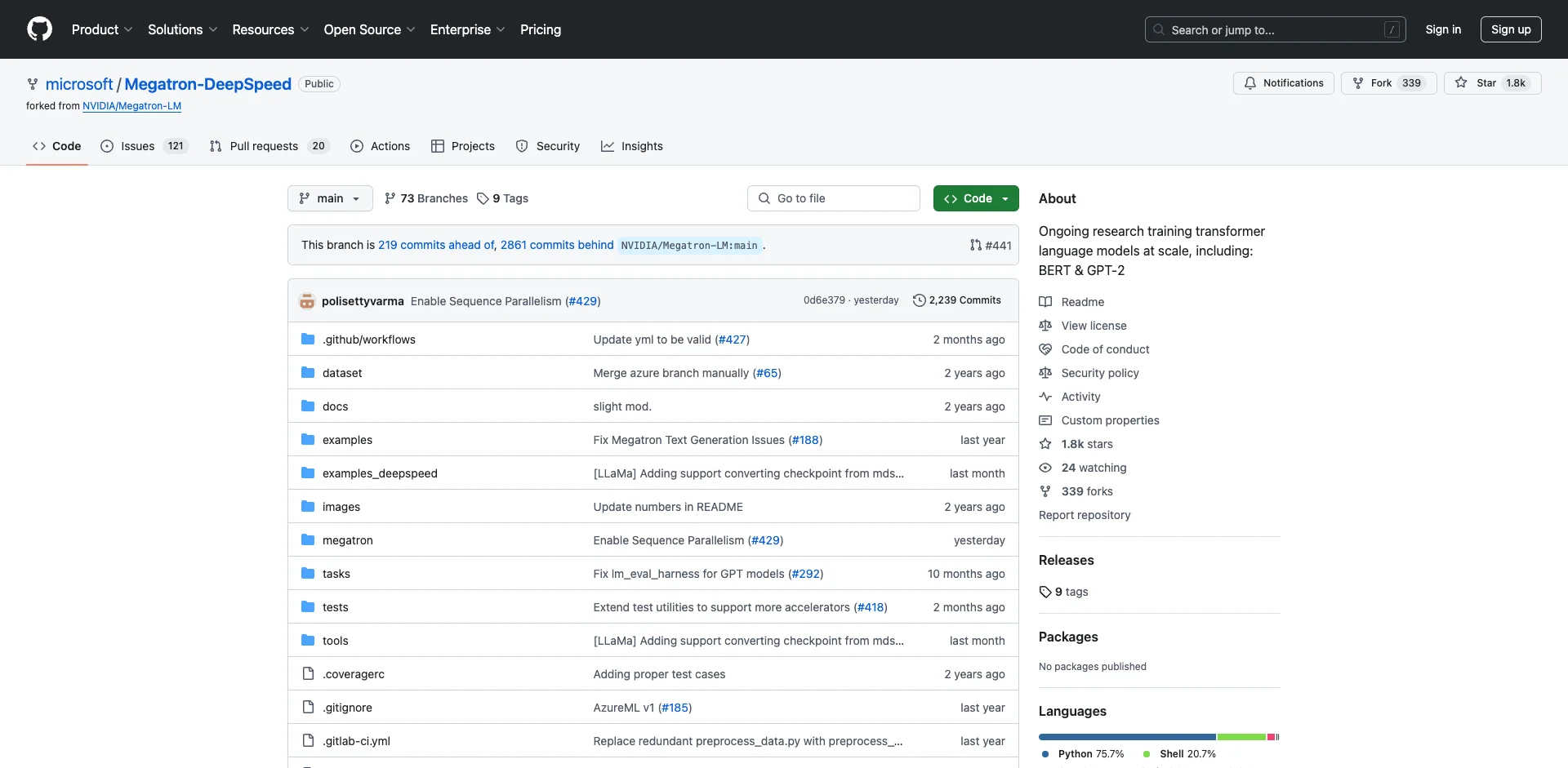The image size is (1568, 768).
Task: Open the .gitlab-ci.yml file
Action: click(x=356, y=741)
